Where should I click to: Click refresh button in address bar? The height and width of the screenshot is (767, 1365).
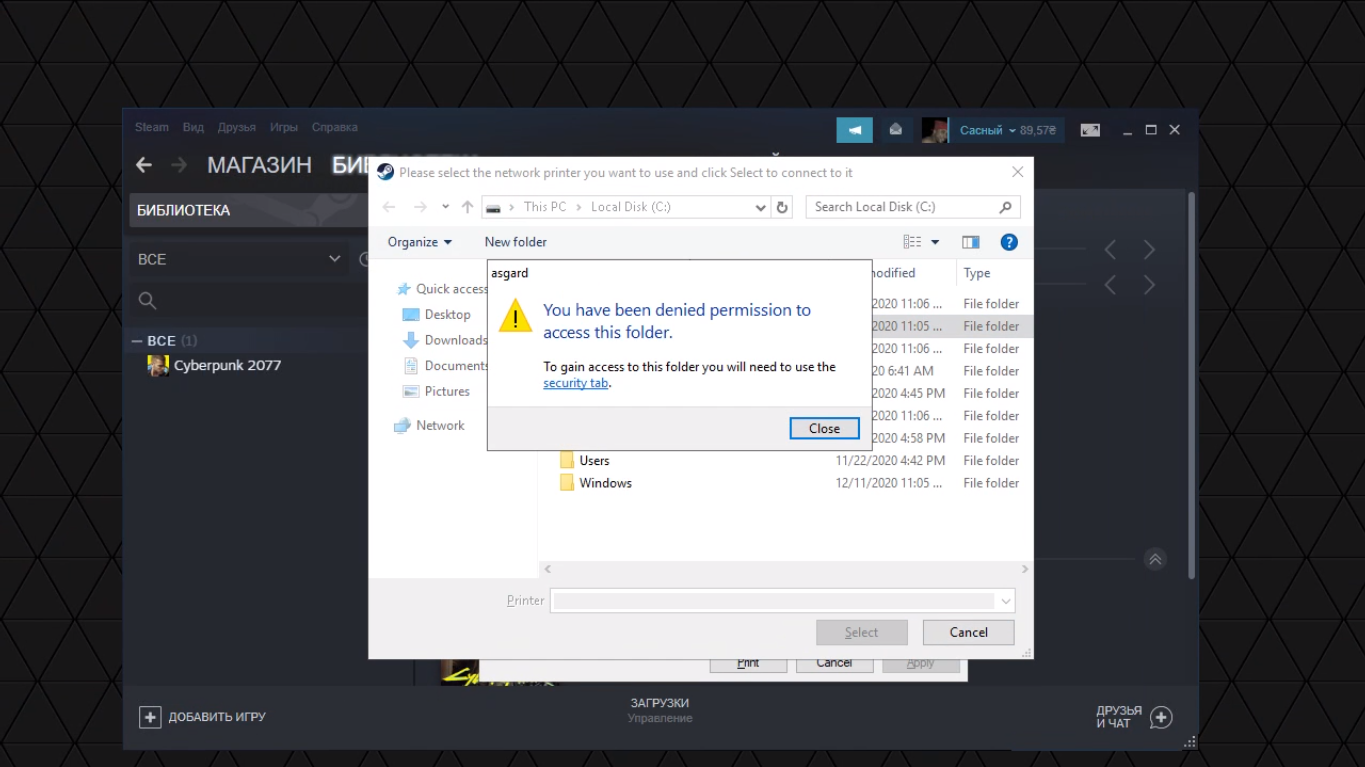[x=782, y=207]
